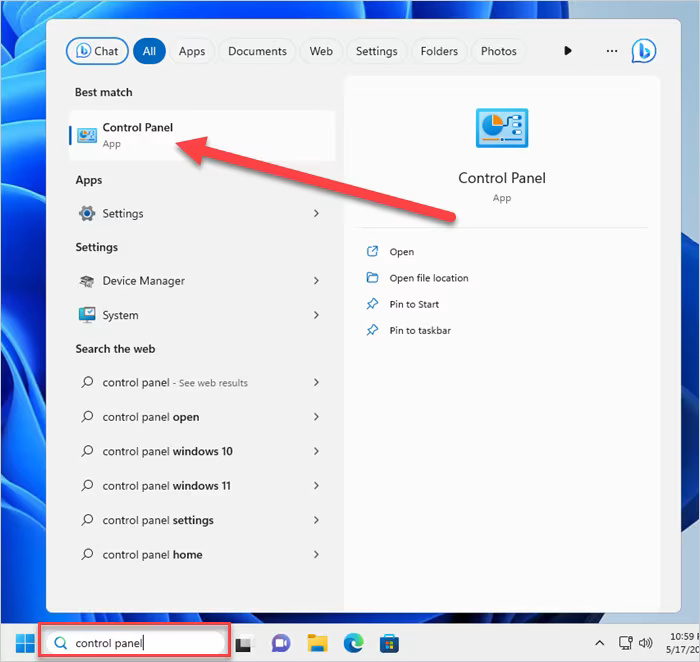Open the Bing Chat filter pill
This screenshot has height=662, width=700.
[x=97, y=51]
